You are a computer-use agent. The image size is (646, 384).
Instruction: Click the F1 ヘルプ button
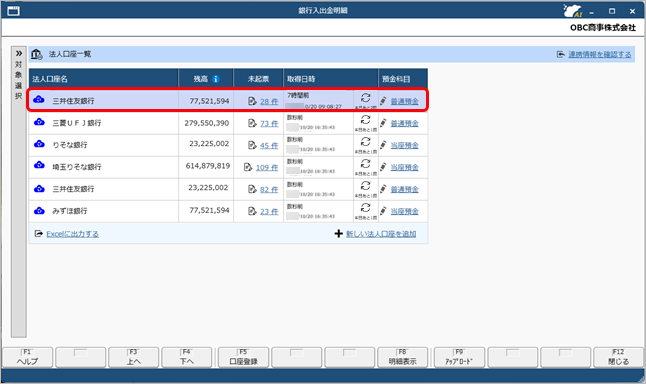coord(28,357)
